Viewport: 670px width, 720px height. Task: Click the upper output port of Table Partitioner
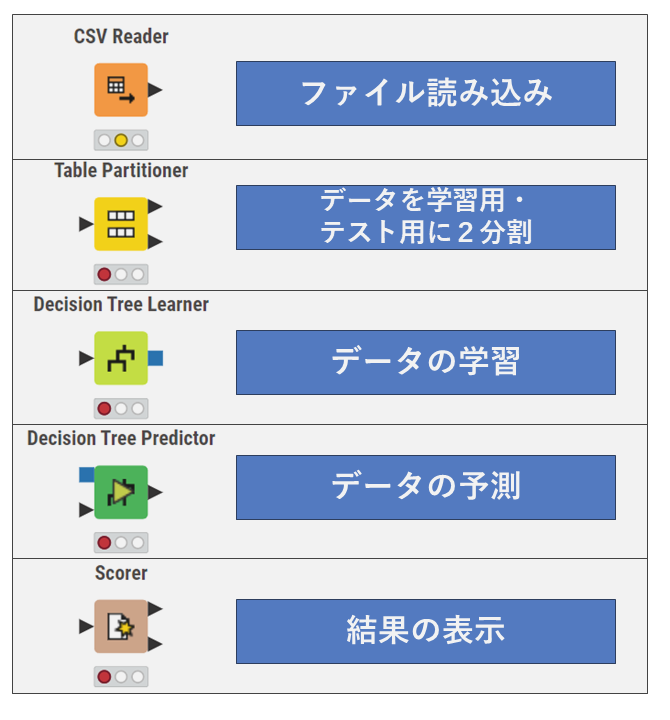pos(155,207)
